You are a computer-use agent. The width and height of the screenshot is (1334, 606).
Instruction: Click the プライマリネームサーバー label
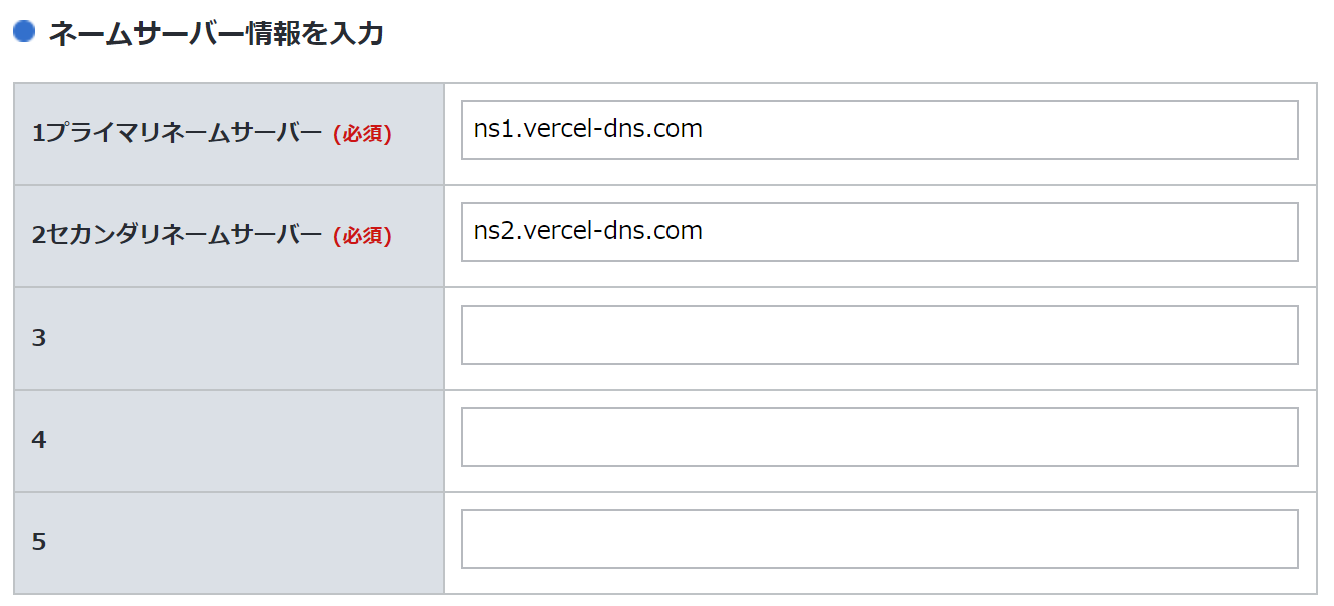(184, 133)
